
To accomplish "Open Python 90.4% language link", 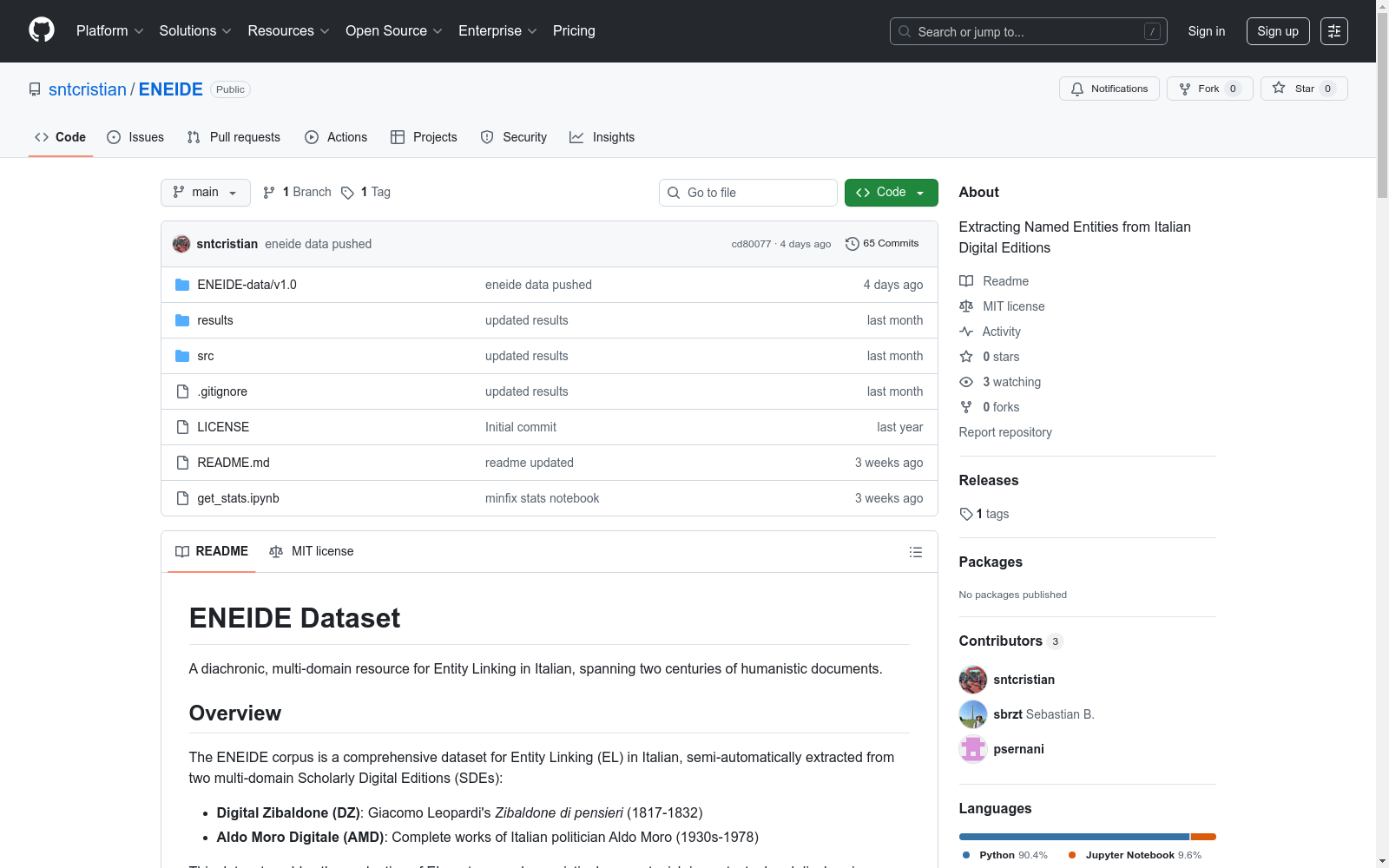I will click(x=1005, y=855).
